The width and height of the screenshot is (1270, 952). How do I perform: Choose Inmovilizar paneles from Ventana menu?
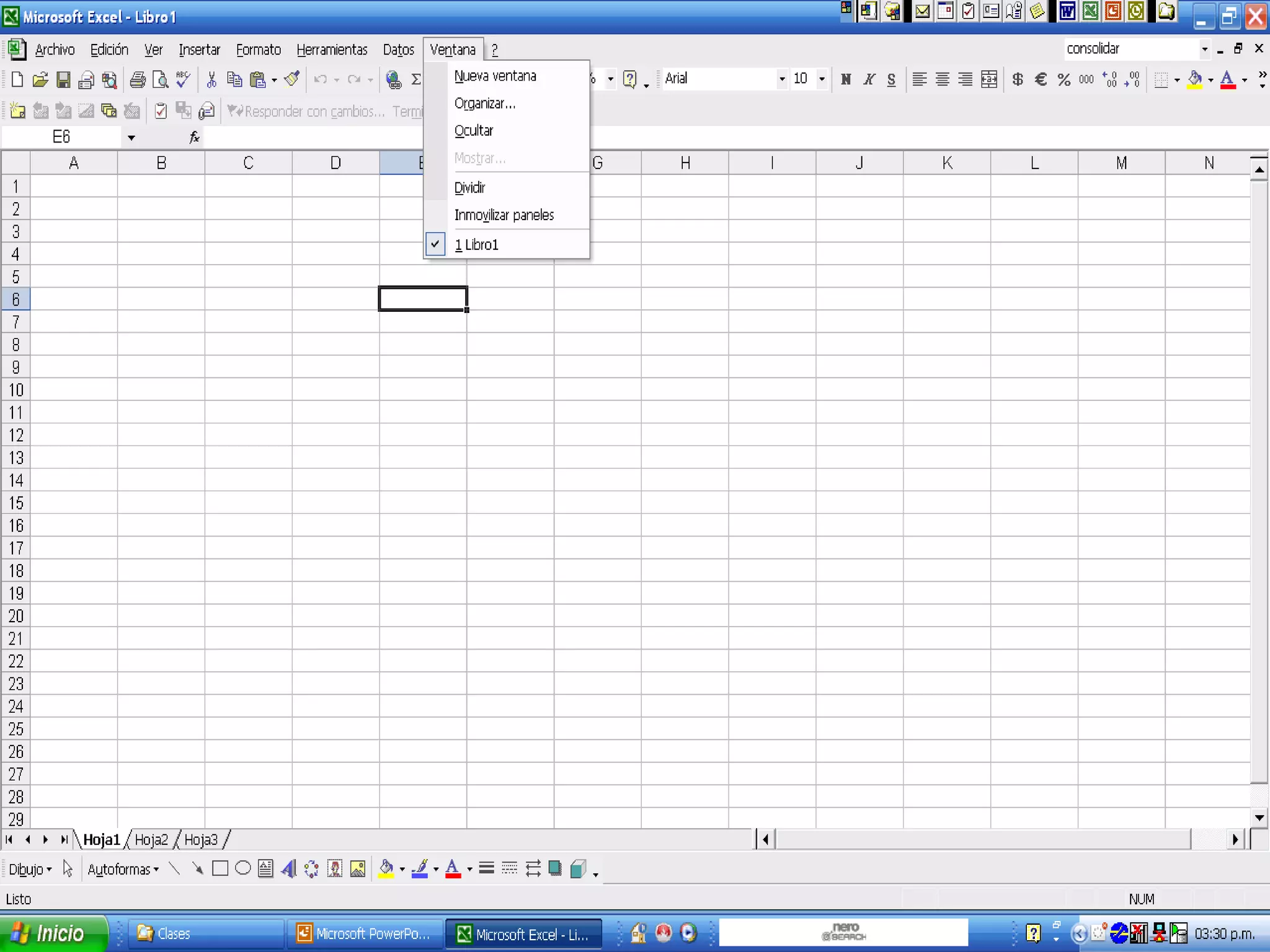point(504,215)
